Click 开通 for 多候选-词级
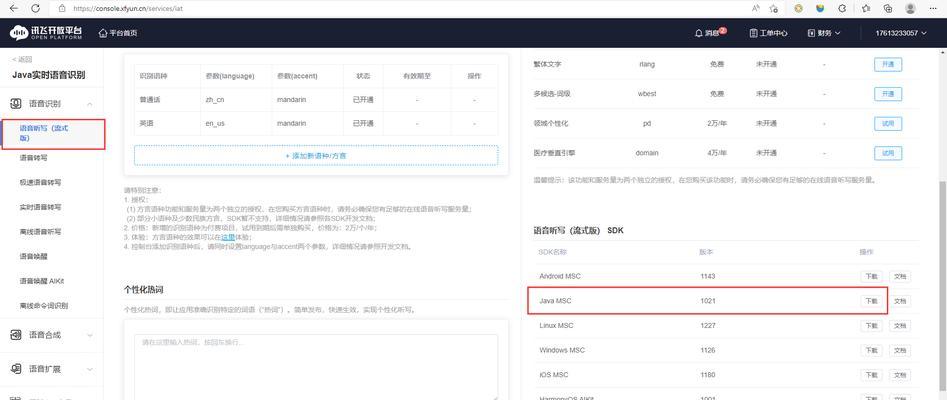 (888, 94)
